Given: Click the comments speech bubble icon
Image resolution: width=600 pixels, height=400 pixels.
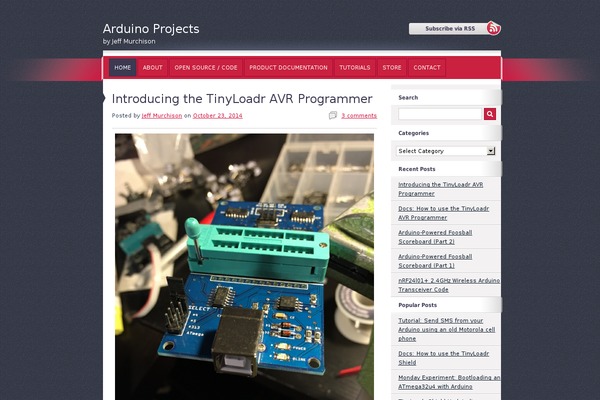Looking at the screenshot, I should pos(333,115).
